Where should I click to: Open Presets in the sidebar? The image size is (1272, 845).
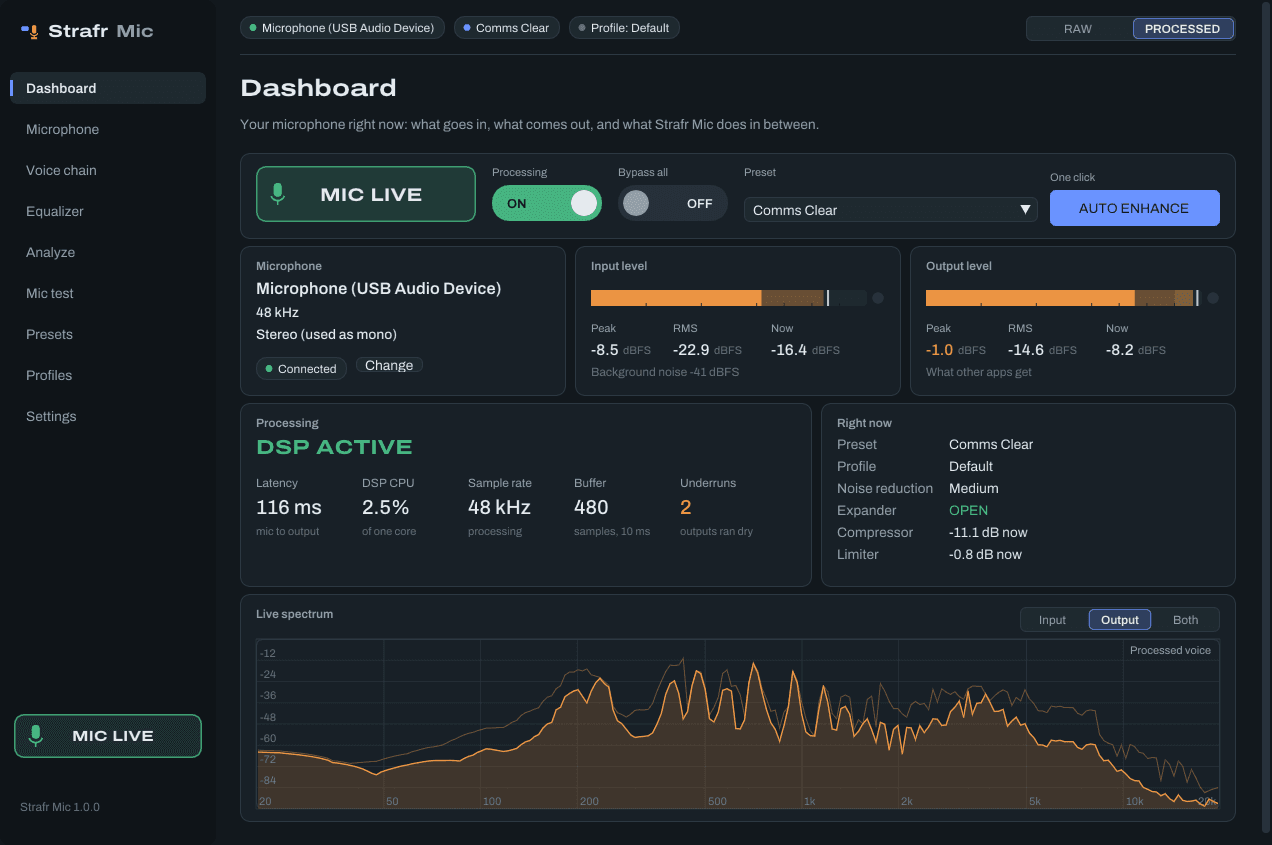pos(108,334)
